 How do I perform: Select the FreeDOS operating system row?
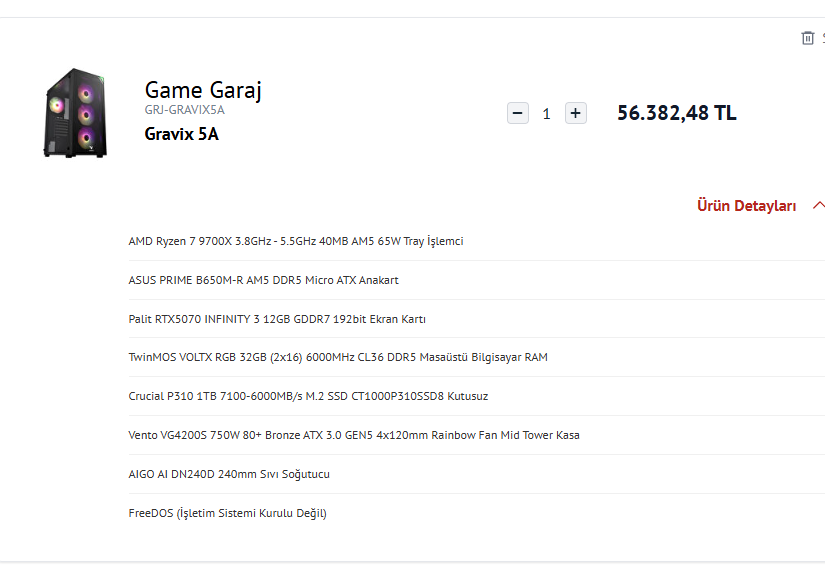(x=227, y=513)
